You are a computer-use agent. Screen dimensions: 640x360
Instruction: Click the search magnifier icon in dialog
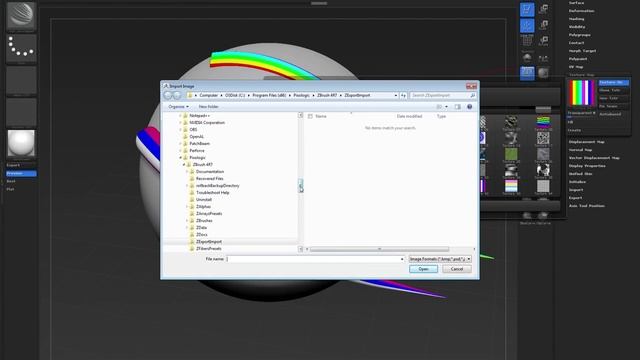coord(473,95)
